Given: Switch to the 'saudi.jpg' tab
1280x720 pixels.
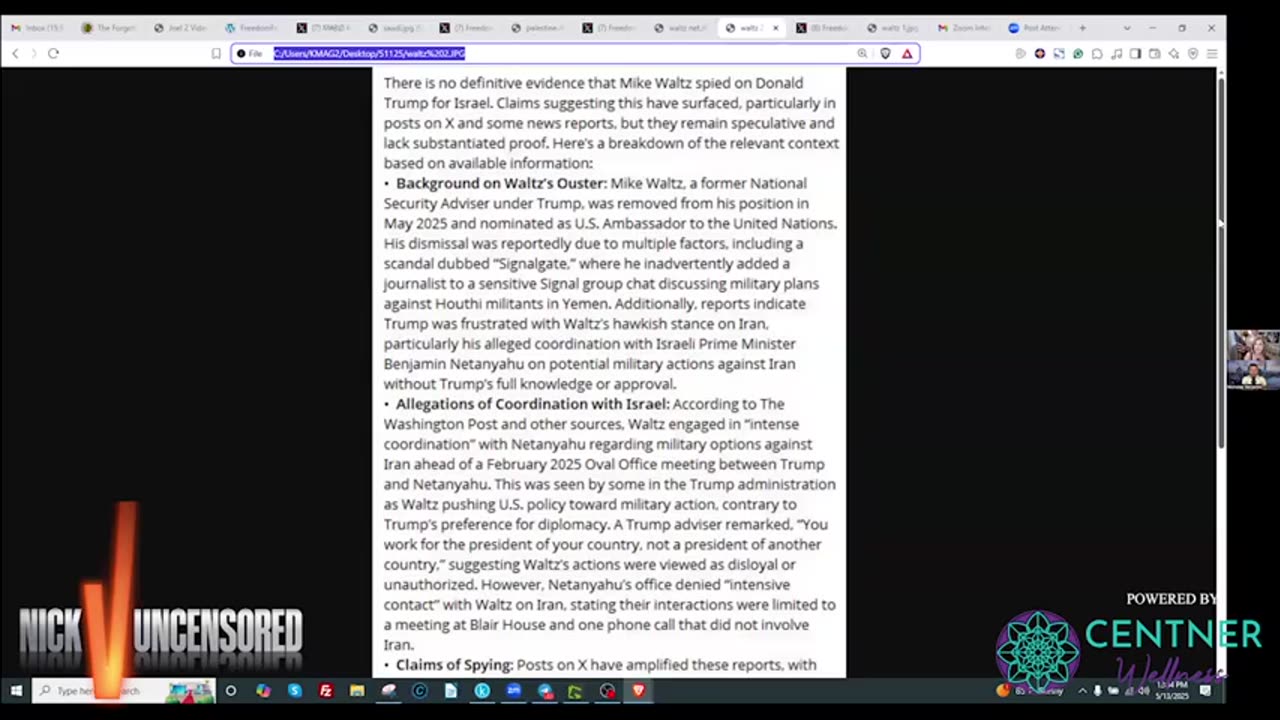Looking at the screenshot, I should pyautogui.click(x=394, y=28).
